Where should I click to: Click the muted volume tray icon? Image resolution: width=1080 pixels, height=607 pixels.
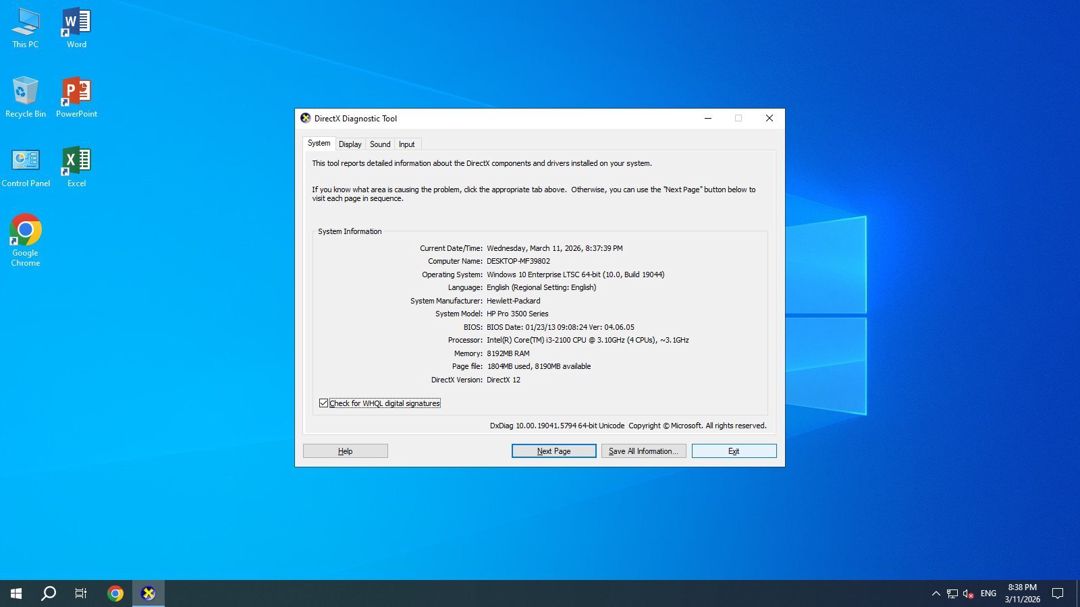(968, 593)
